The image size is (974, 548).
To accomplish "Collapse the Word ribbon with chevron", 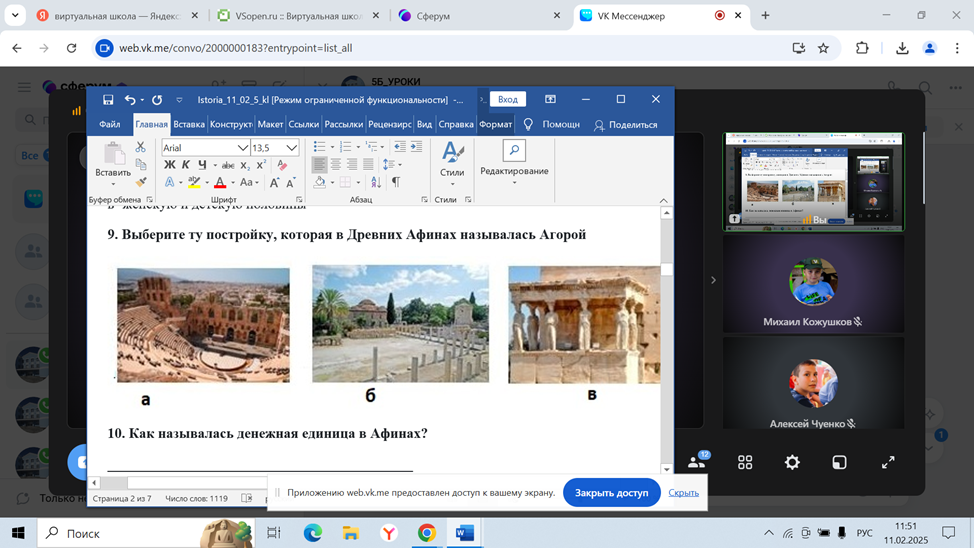I will pyautogui.click(x=663, y=200).
